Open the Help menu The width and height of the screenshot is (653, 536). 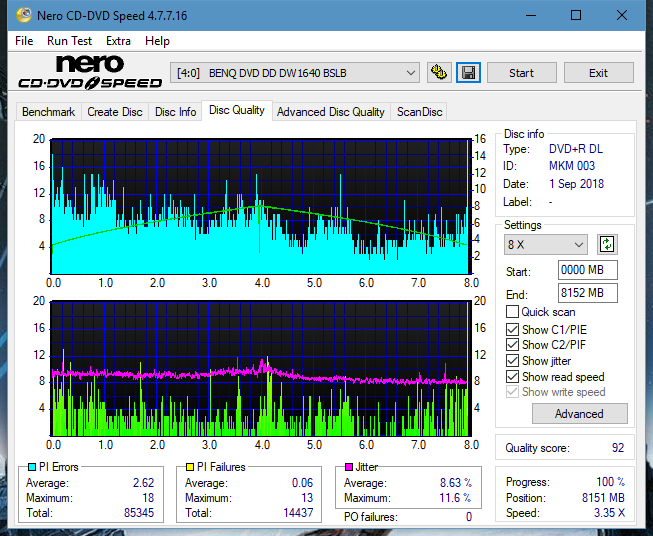click(x=157, y=41)
